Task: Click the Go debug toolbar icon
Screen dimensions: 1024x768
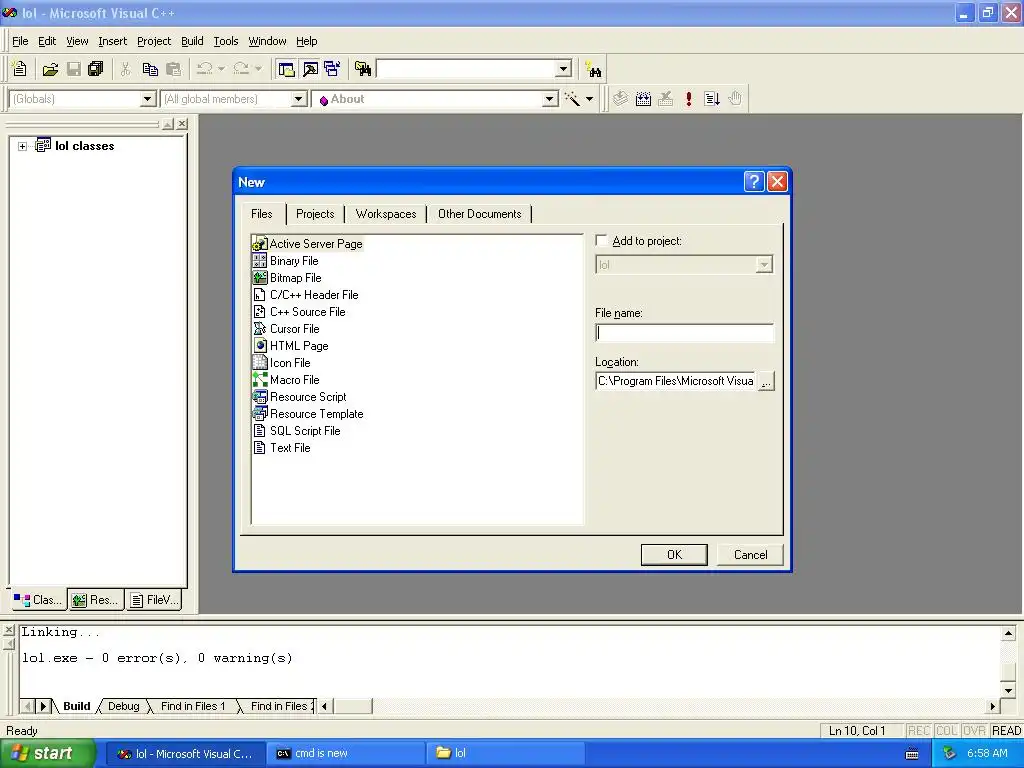Action: coord(712,99)
